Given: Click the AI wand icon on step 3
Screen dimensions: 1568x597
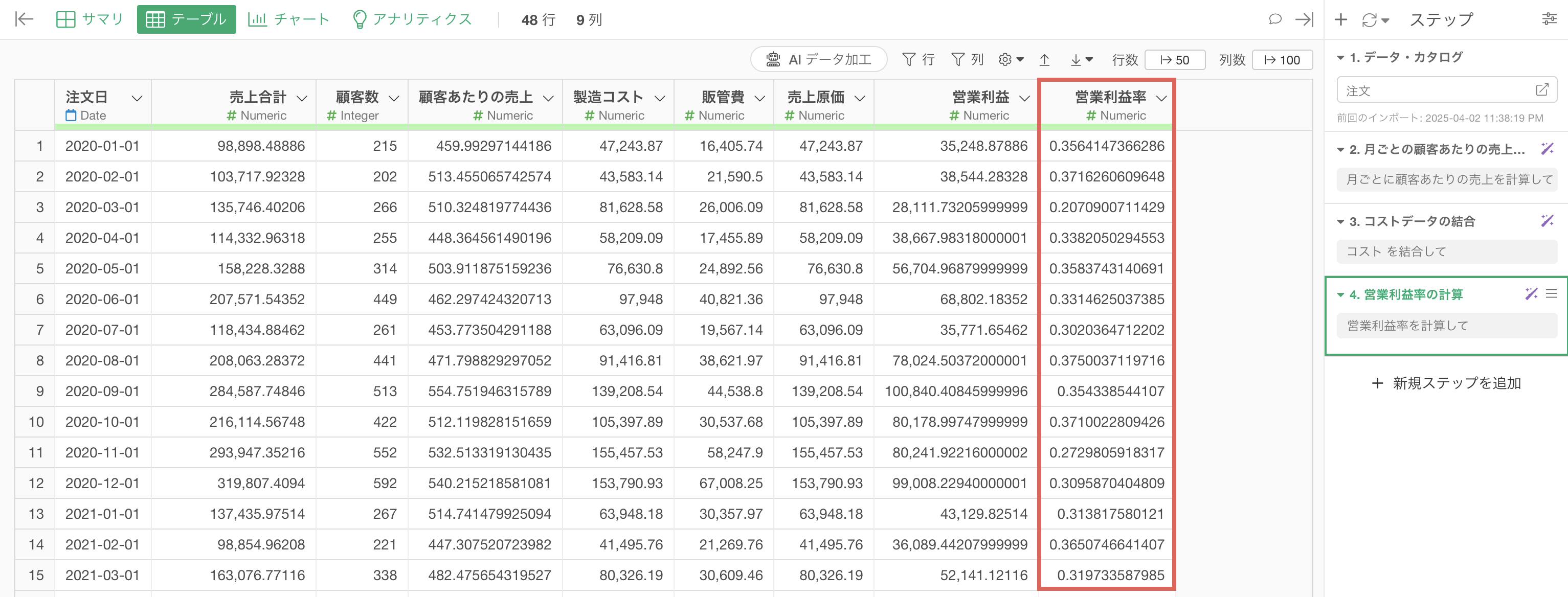Looking at the screenshot, I should coord(1547,220).
